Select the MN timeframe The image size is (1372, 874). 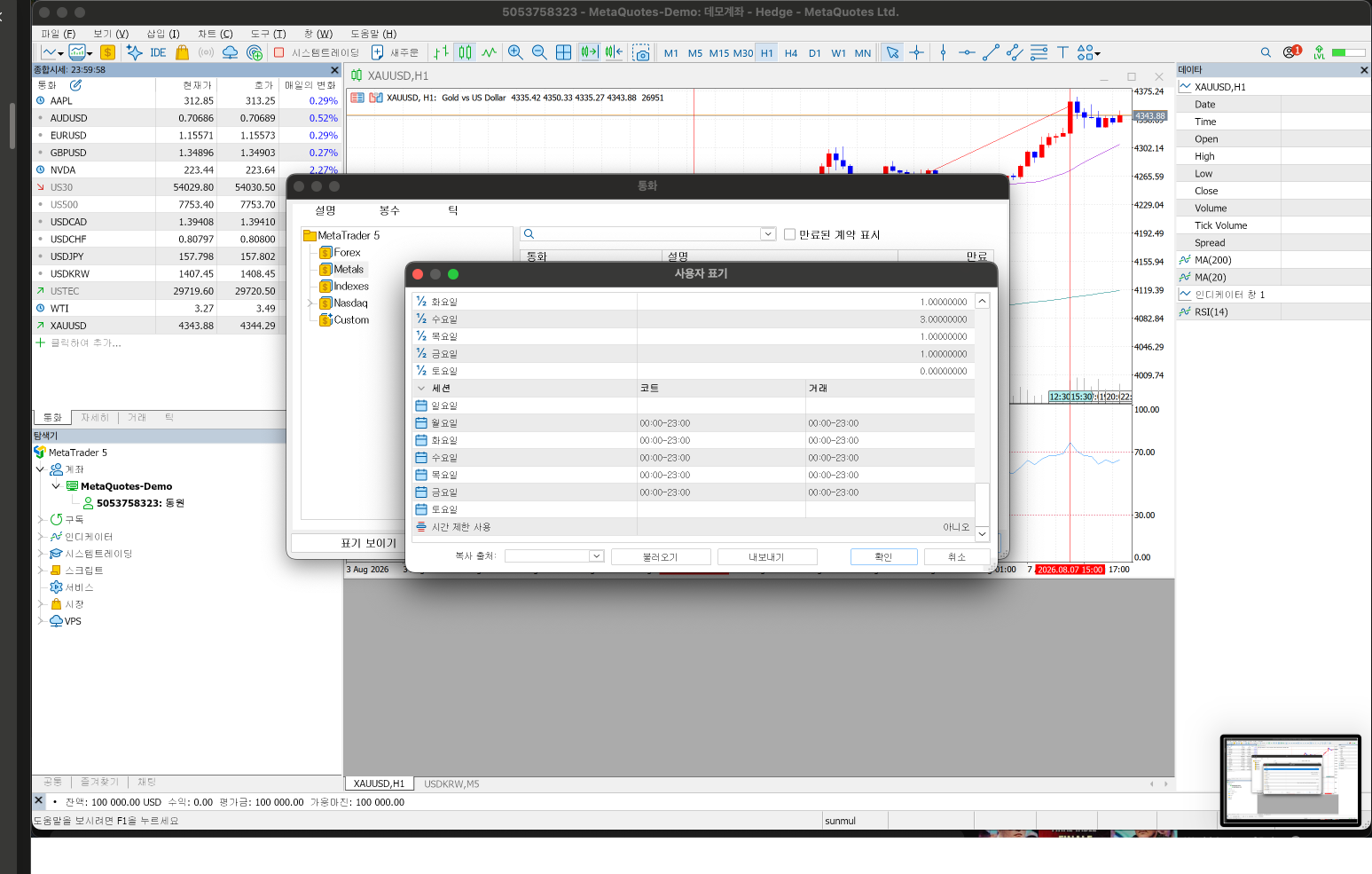(863, 53)
